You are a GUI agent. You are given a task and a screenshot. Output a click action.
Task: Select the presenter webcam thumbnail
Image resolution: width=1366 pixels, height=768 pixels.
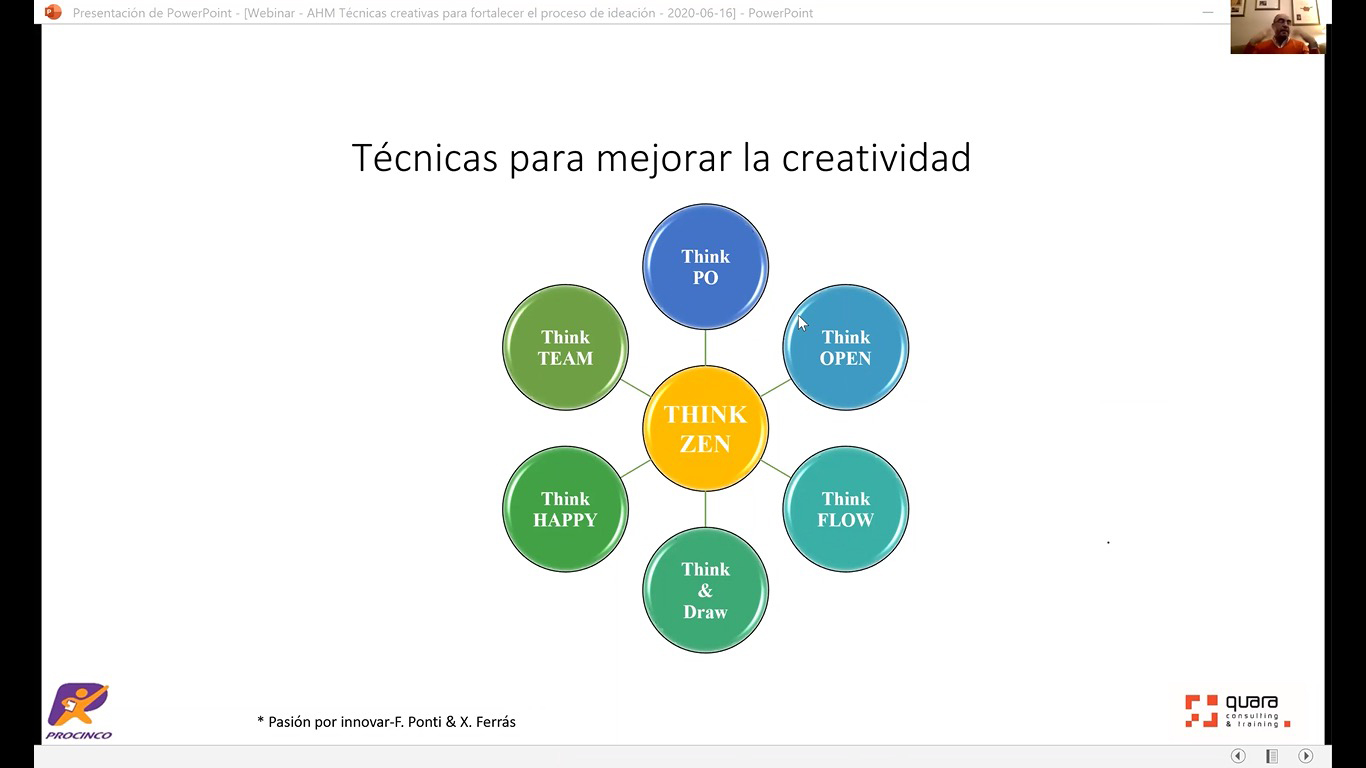tap(1277, 27)
